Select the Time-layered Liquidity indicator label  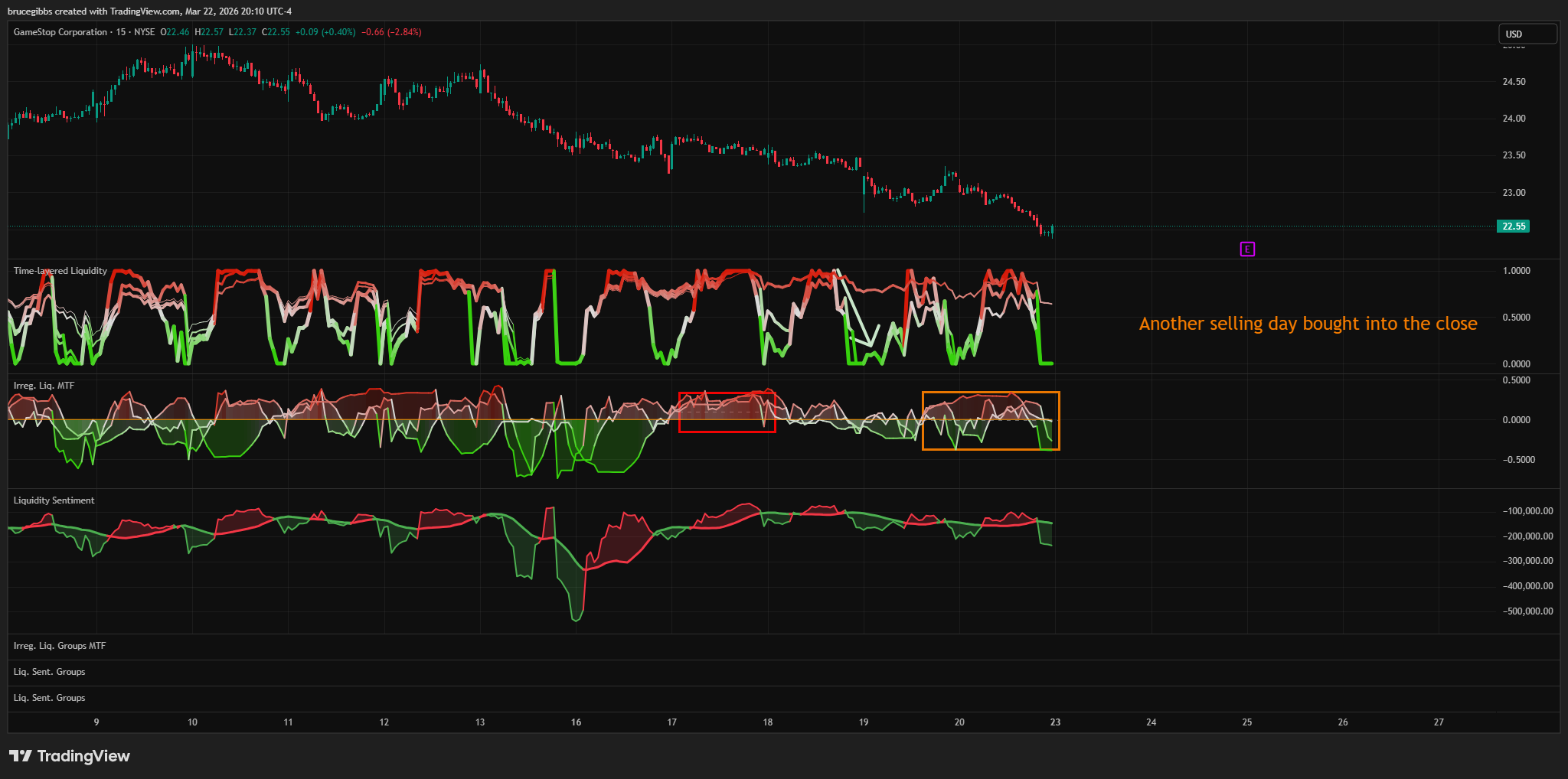(x=60, y=271)
